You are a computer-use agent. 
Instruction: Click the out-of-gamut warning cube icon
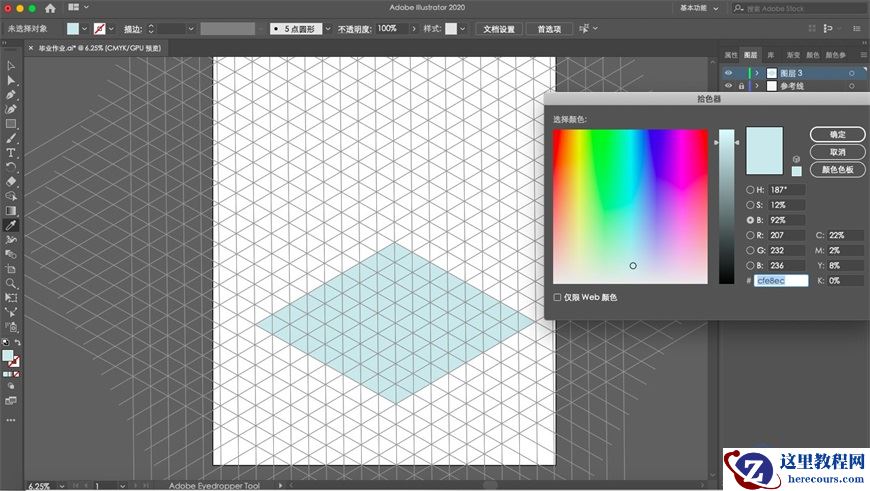point(796,159)
